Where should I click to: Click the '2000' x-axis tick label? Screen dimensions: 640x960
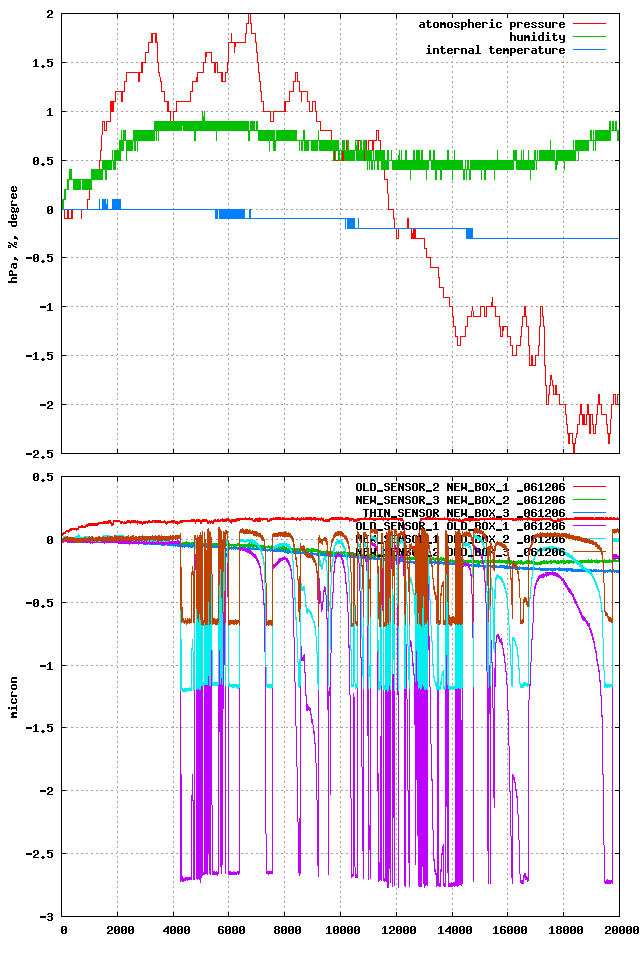coord(120,930)
